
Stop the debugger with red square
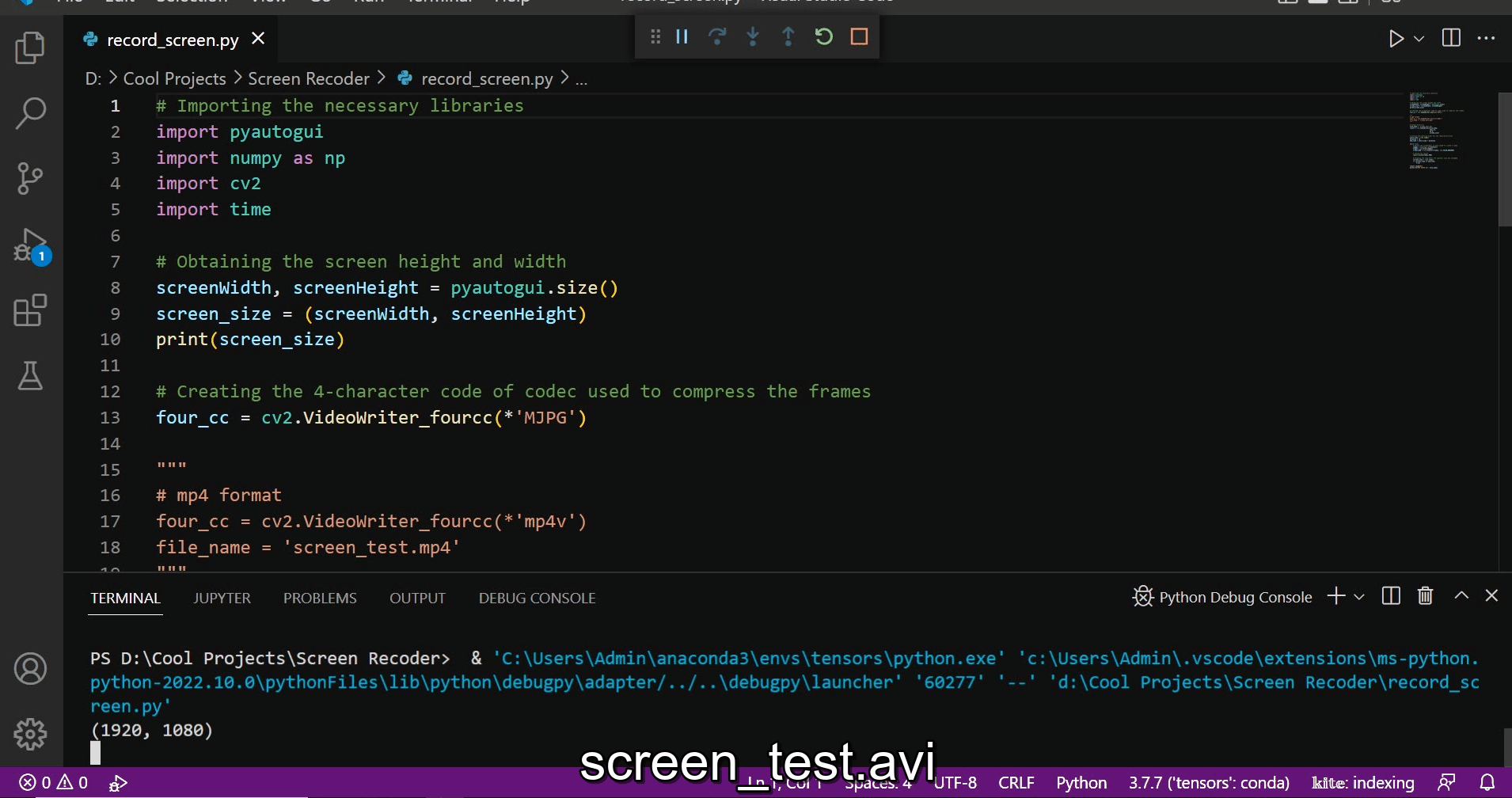[859, 36]
